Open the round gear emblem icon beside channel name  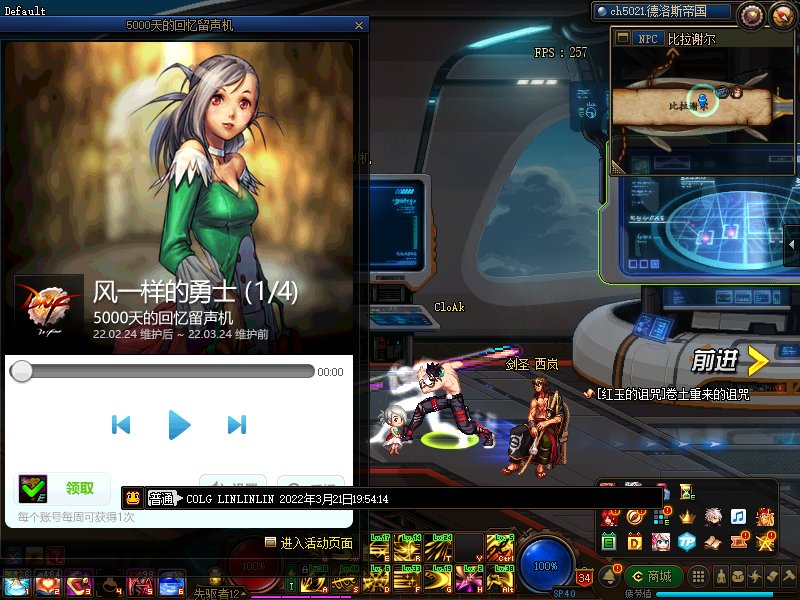coord(751,15)
